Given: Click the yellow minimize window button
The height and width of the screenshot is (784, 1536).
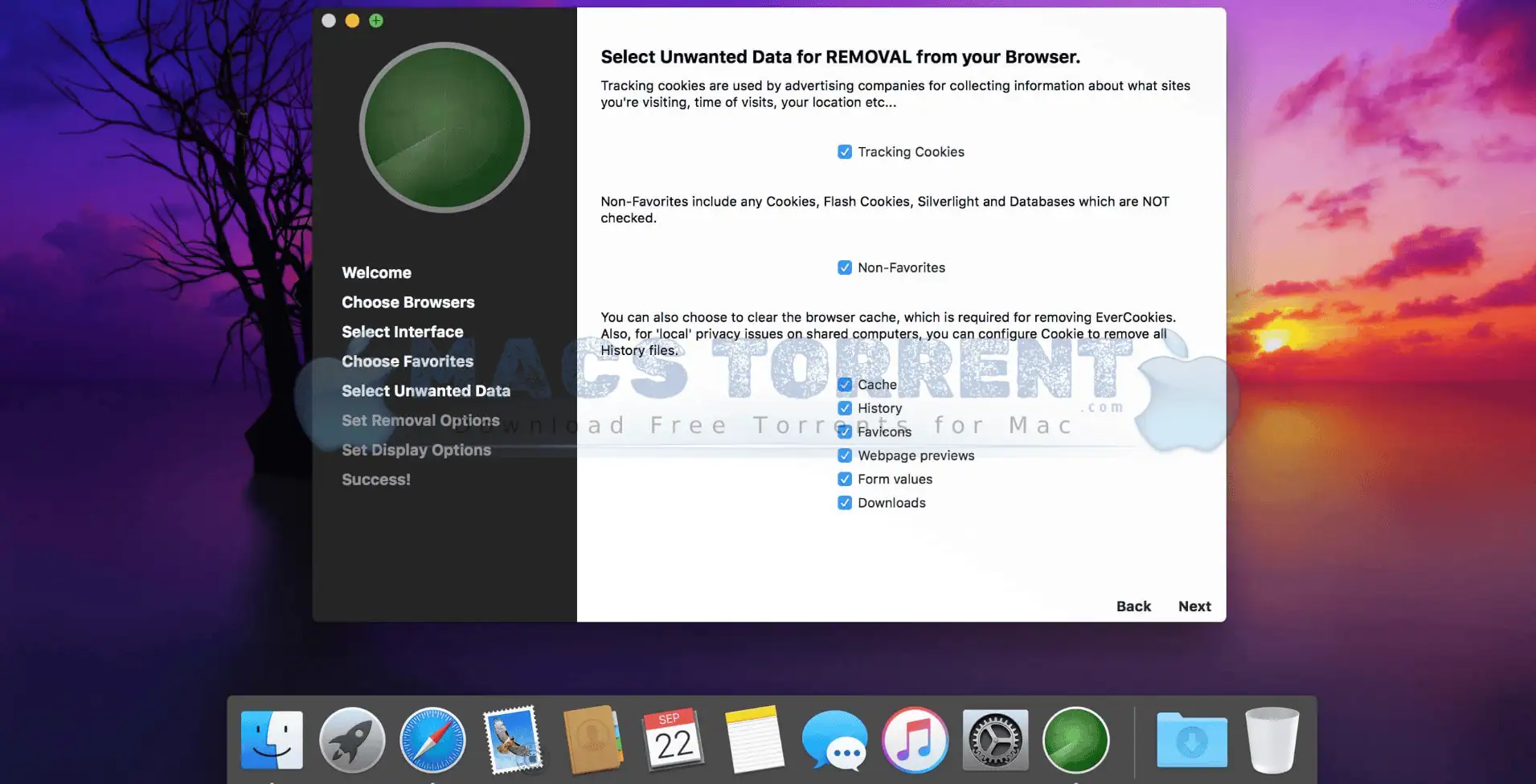Looking at the screenshot, I should point(352,21).
